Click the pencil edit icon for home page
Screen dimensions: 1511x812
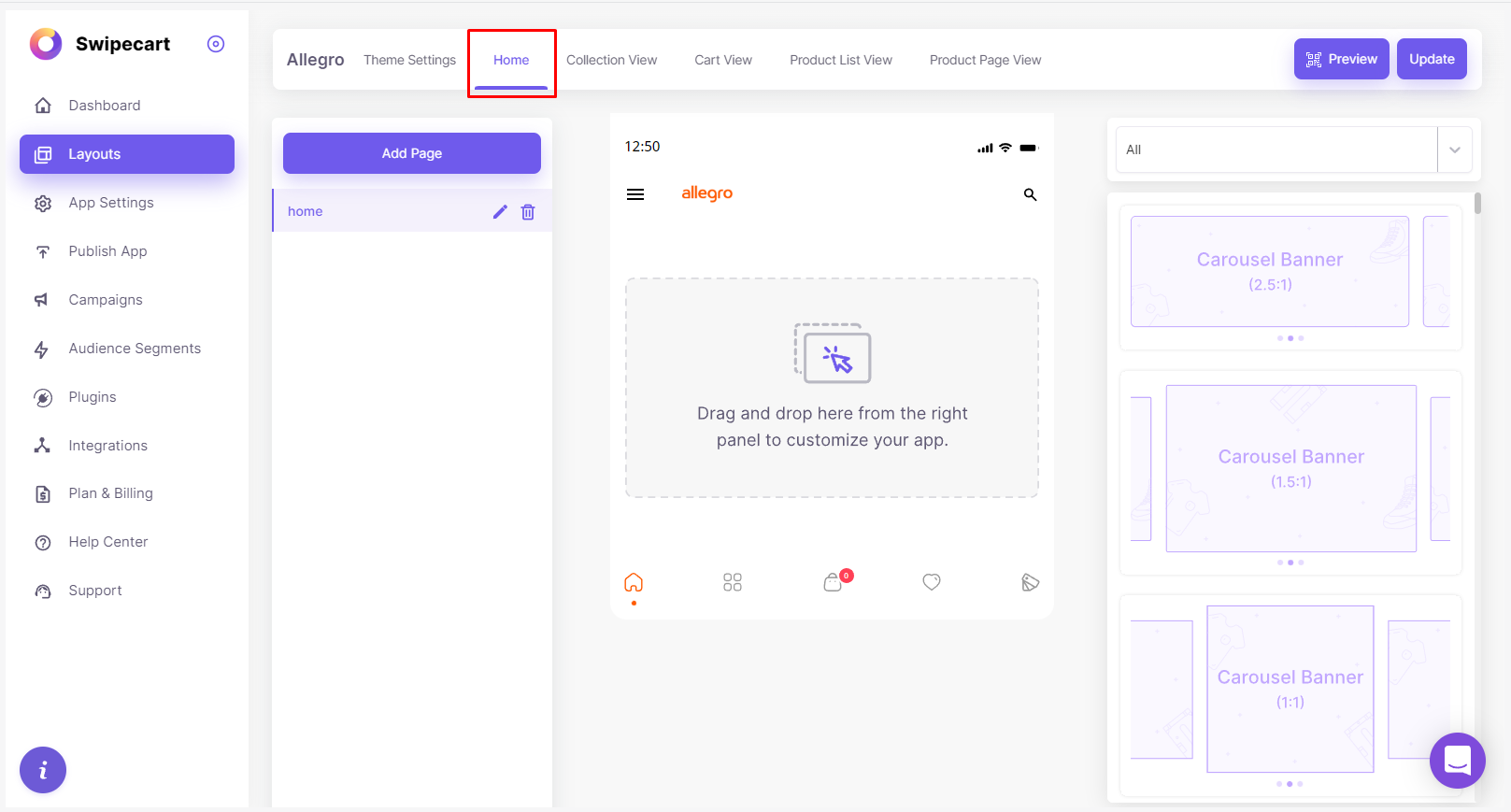point(500,212)
